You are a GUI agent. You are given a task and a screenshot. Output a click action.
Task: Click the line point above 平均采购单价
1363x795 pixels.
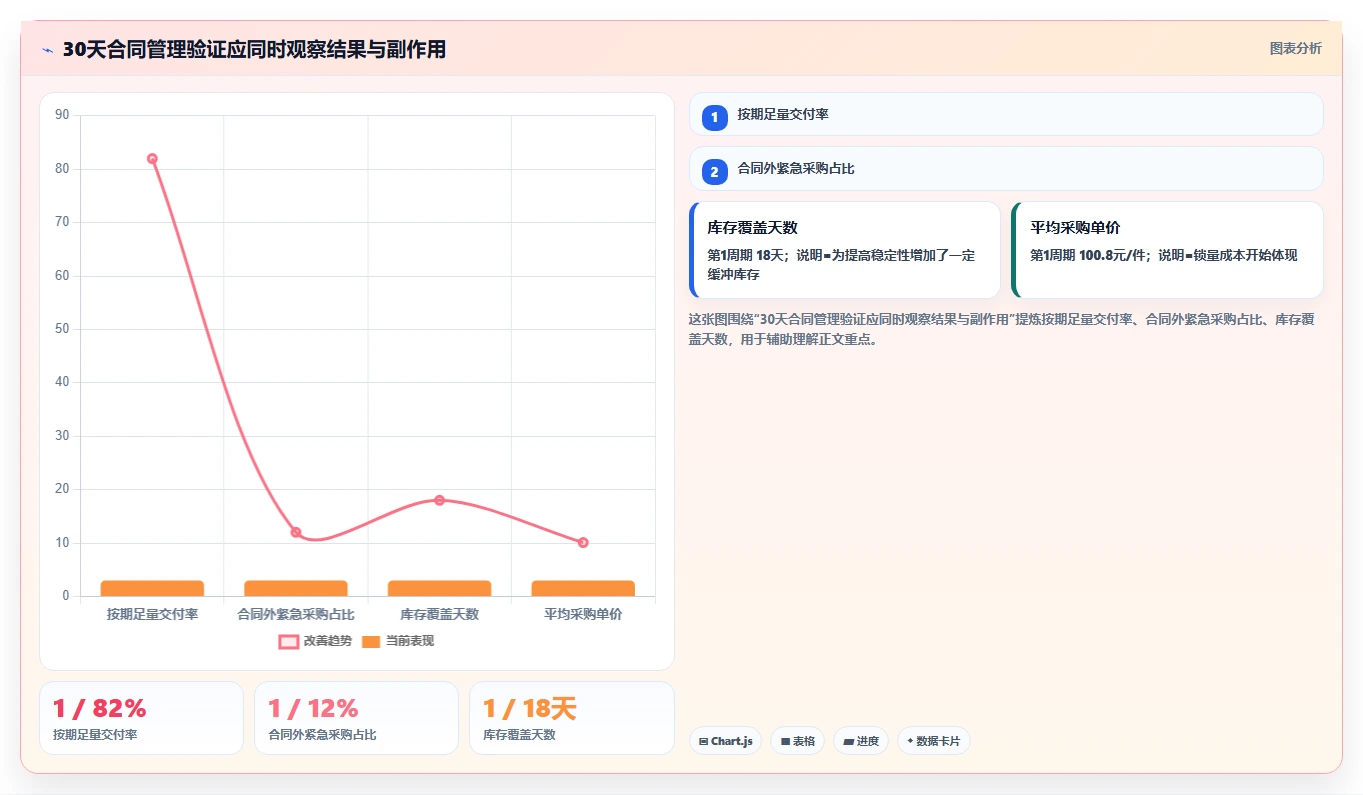tap(583, 543)
